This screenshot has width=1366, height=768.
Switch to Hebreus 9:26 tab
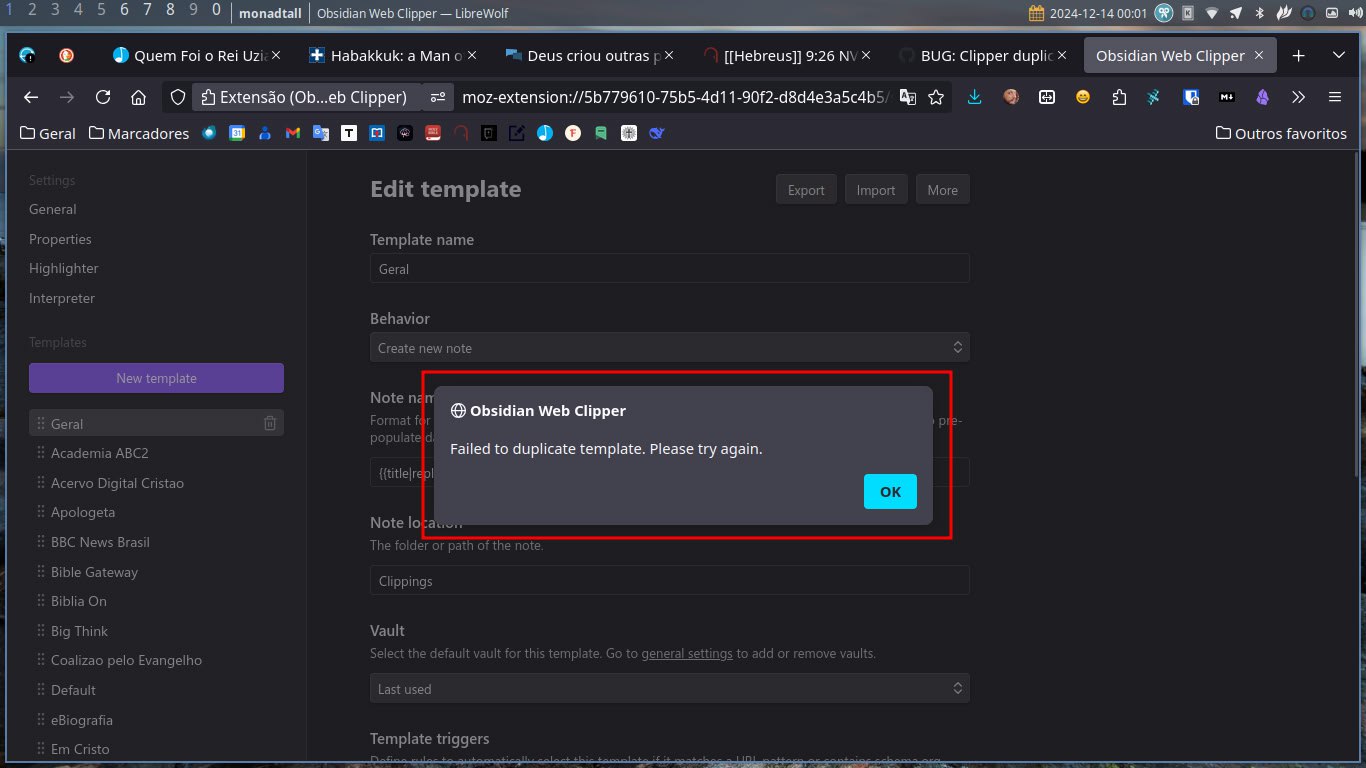785,56
